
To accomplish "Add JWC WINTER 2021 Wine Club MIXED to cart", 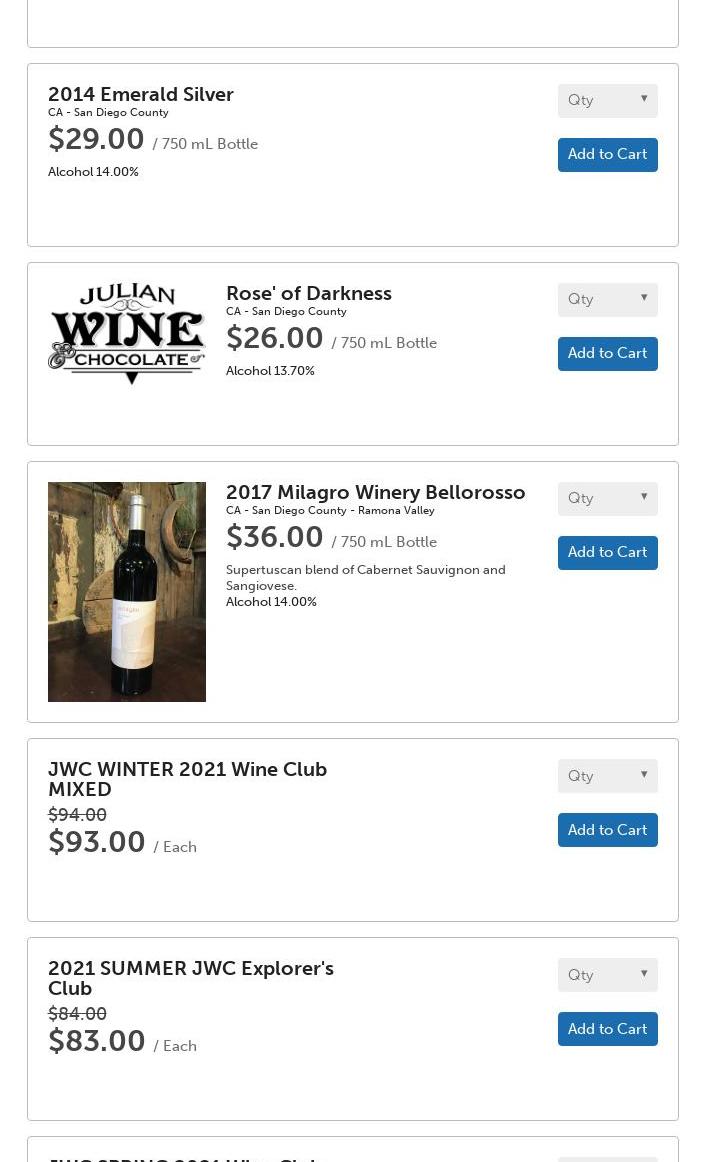I will pos(607,830).
